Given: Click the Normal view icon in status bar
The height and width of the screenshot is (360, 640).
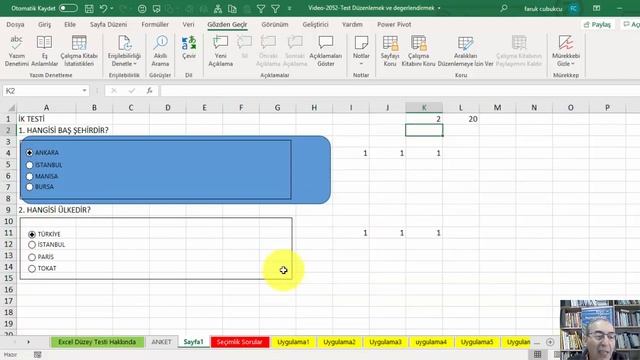Looking at the screenshot, I should coord(538,355).
